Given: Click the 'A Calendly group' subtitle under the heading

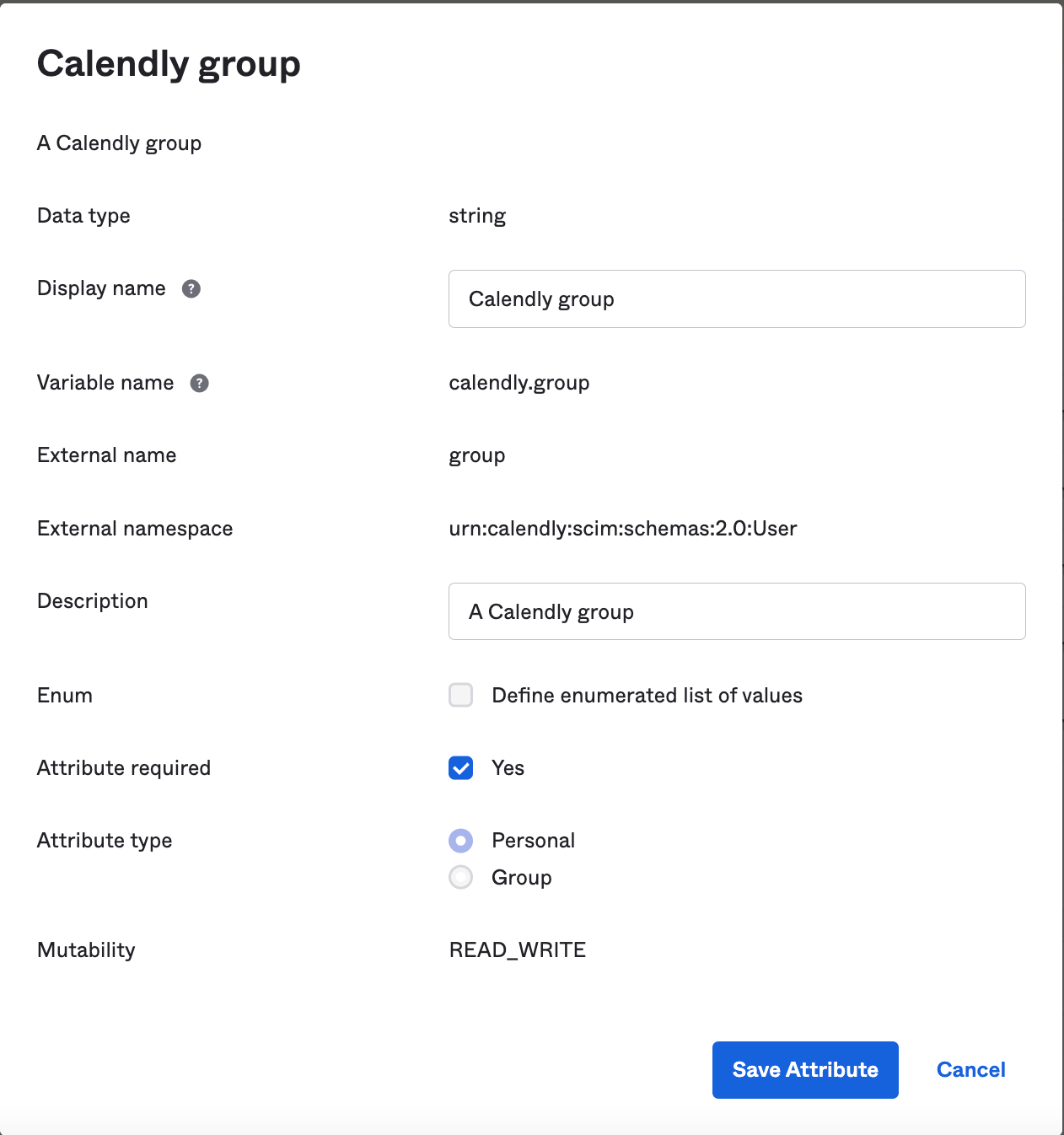Looking at the screenshot, I should click(119, 143).
